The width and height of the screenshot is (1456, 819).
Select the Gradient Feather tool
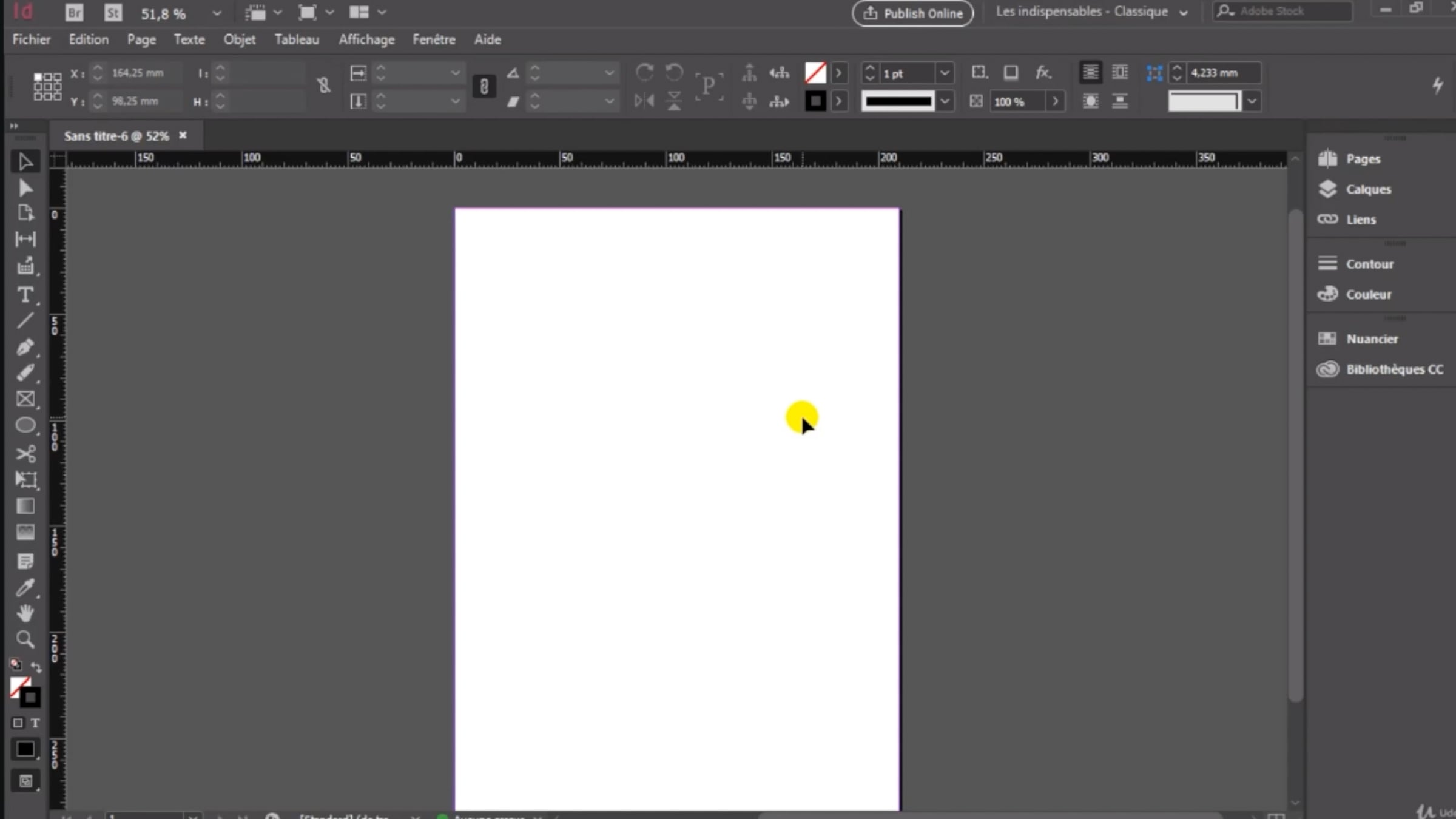[x=25, y=532]
